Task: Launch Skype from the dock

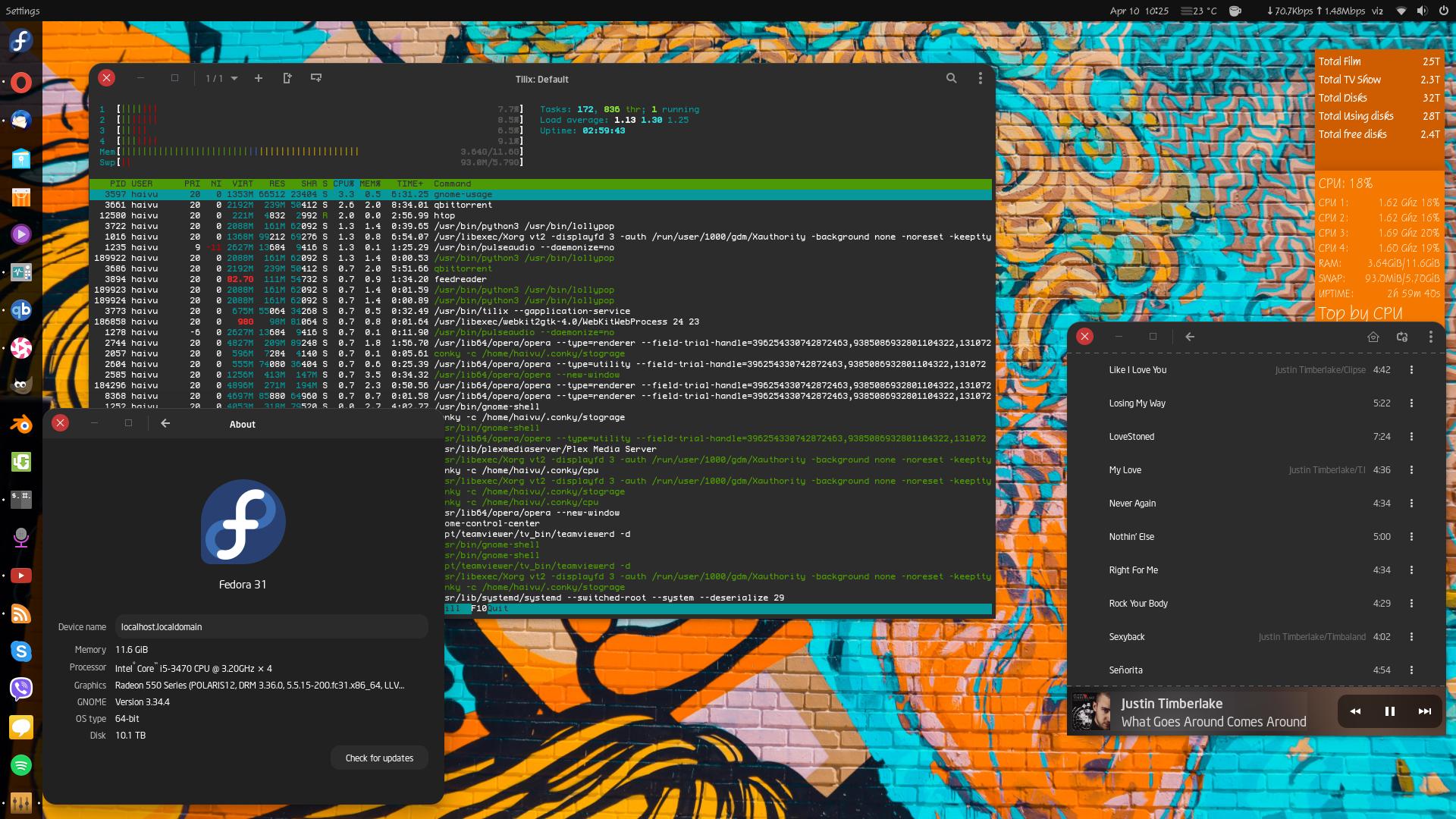Action: (x=21, y=651)
